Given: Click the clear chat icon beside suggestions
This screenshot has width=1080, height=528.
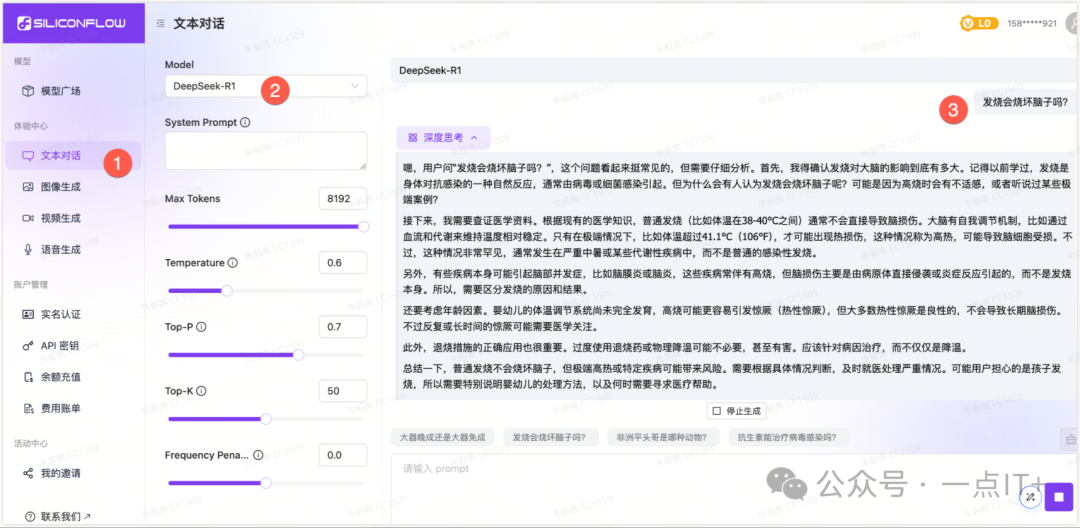Looking at the screenshot, I should pyautogui.click(x=1070, y=438).
